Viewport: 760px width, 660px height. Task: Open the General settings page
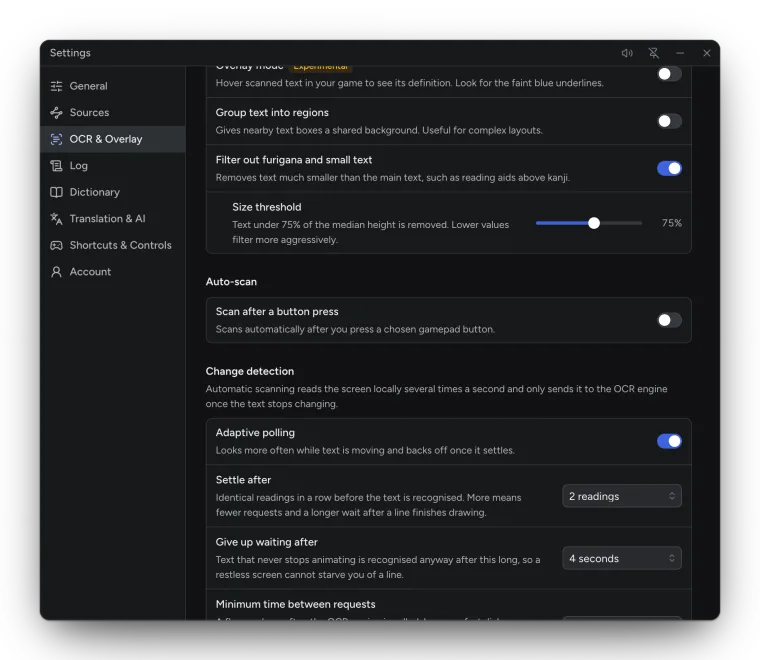tap(112, 86)
